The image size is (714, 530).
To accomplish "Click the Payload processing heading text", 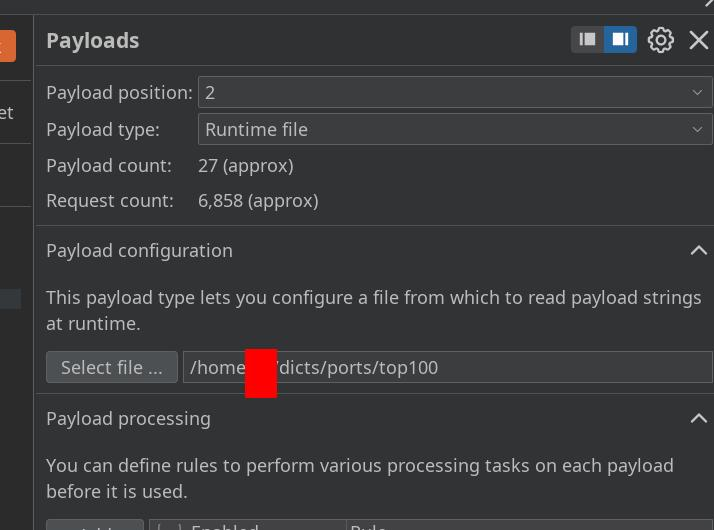I will (x=128, y=418).
